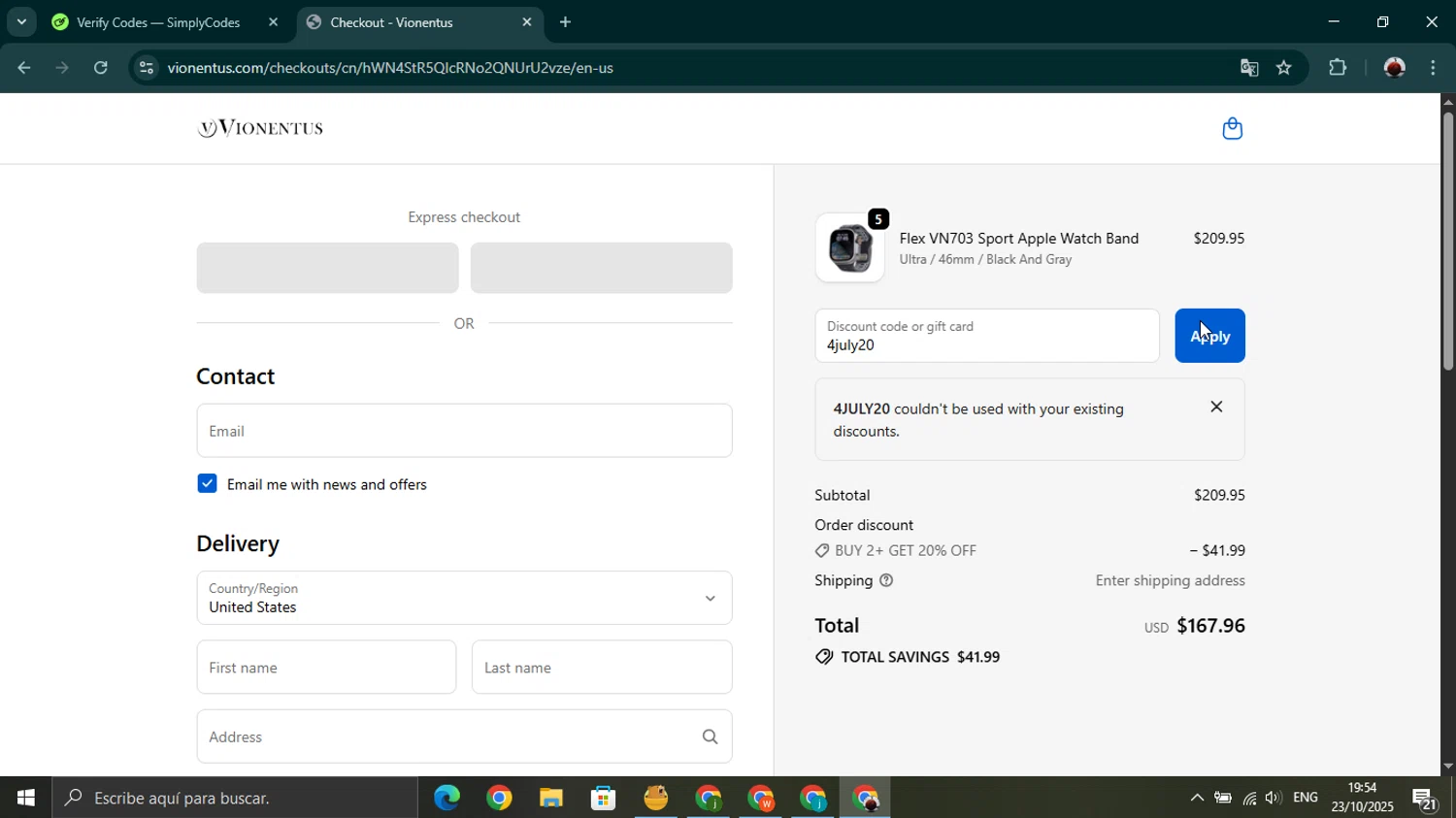The image size is (1456, 818).
Task: Click the Enter shipping address text
Action: (1170, 580)
